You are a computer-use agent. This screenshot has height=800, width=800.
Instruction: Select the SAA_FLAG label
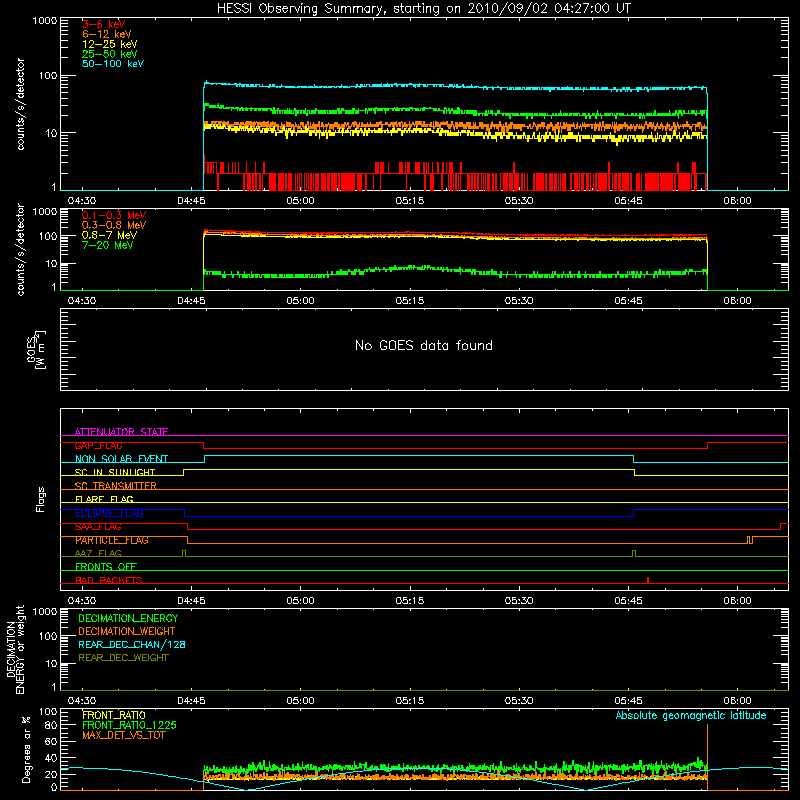click(x=98, y=527)
